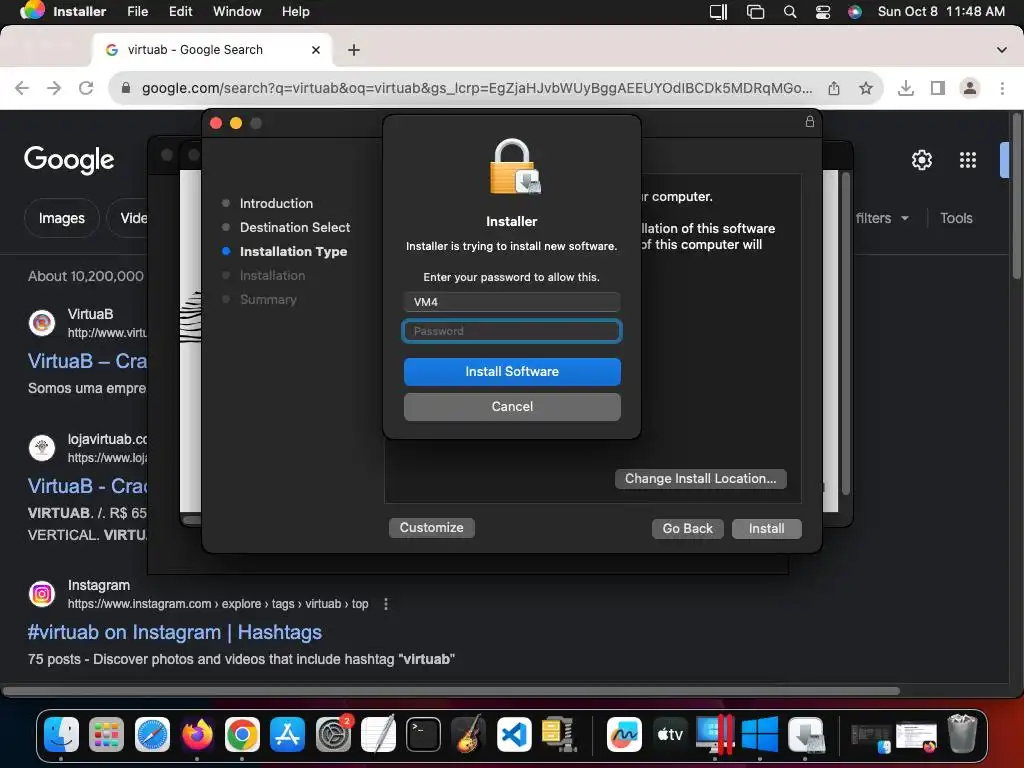Expand the search filters dropdown
Screen dimensions: 1024x768
tap(882, 218)
